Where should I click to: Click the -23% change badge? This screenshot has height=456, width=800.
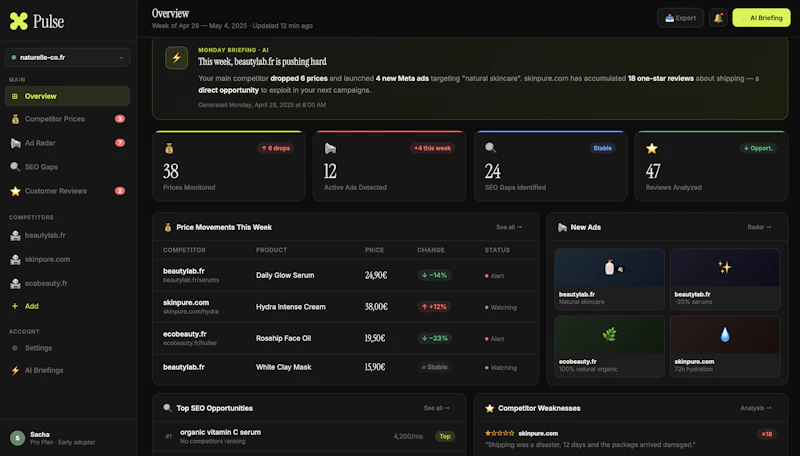coord(434,338)
